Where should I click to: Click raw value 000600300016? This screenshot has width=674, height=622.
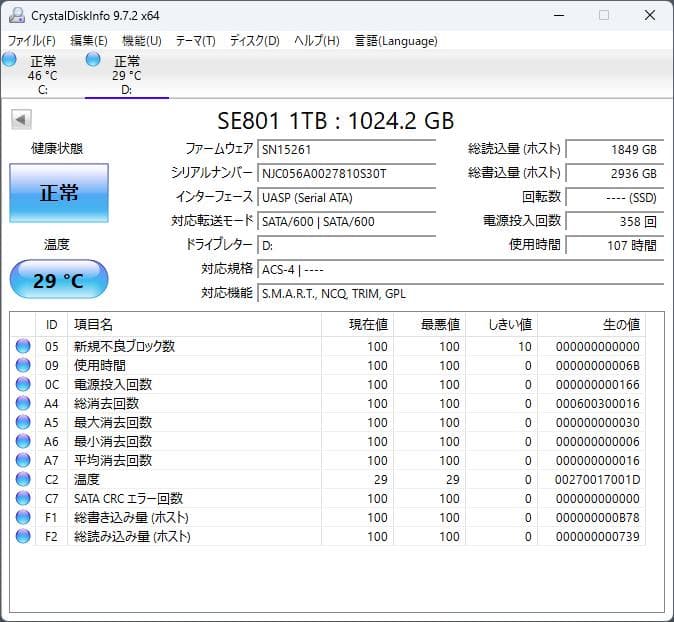coord(597,404)
